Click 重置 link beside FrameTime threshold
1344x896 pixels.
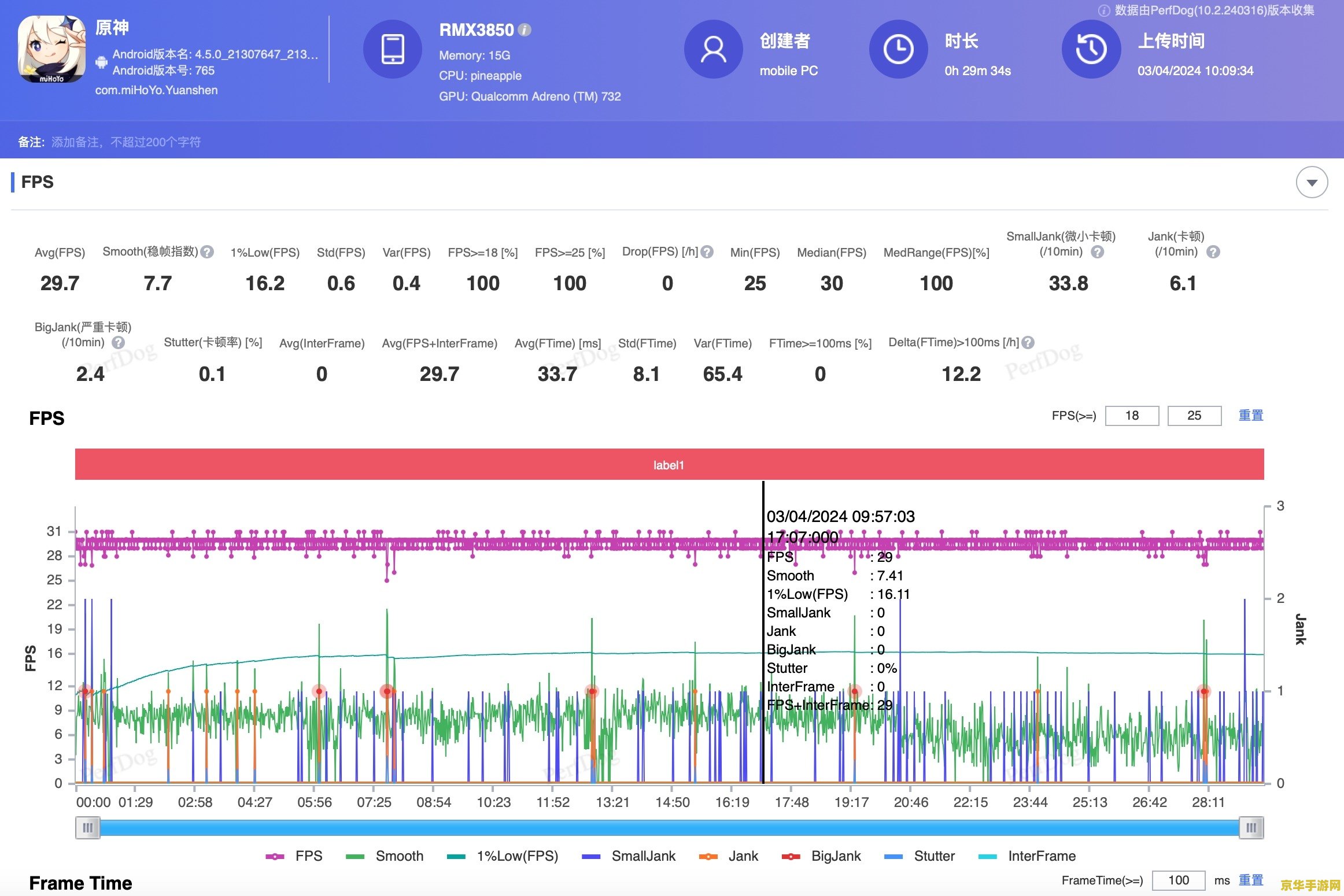click(1251, 880)
